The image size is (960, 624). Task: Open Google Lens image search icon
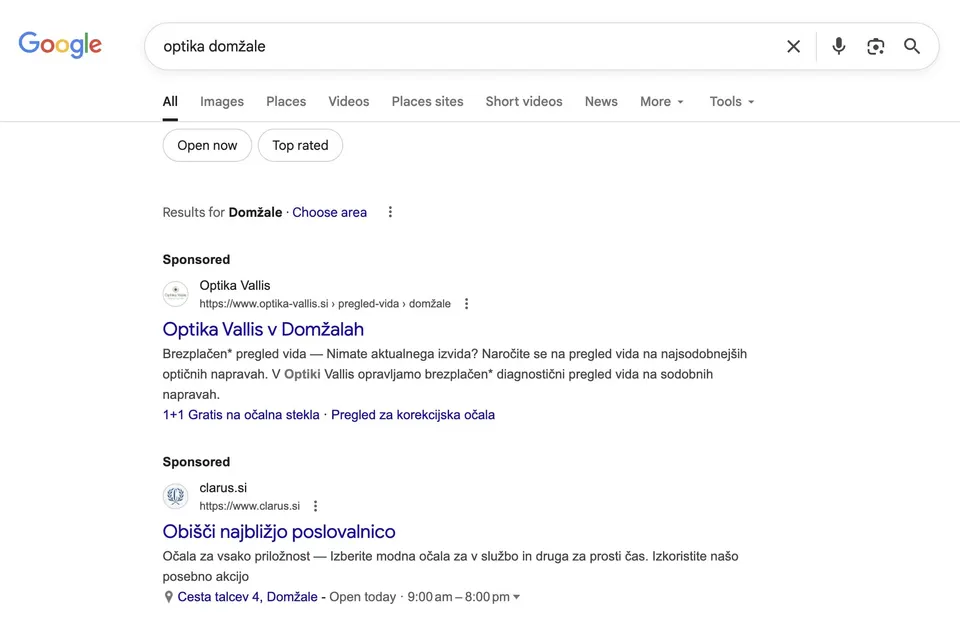coord(876,47)
